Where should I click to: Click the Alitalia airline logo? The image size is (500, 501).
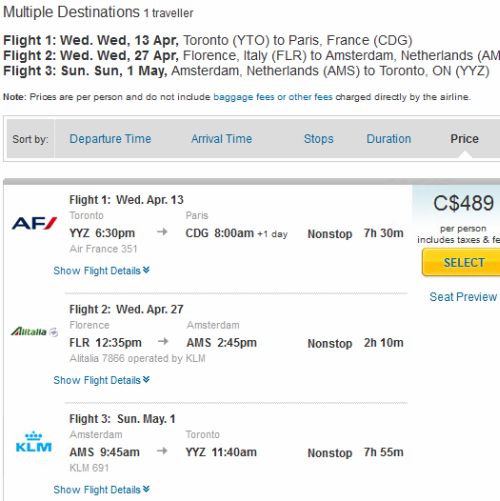[x=34, y=332]
